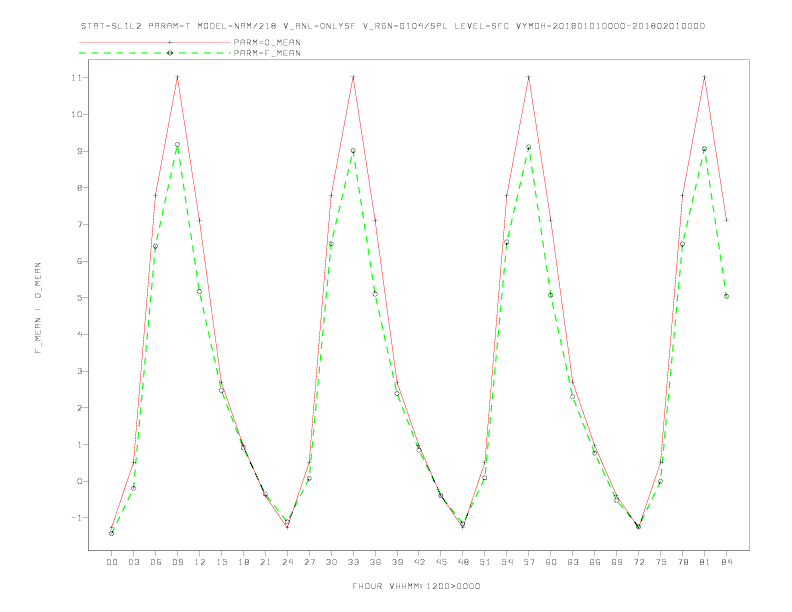Click x-axis tick label 15
Viewport: 792px width, 612px height.
[221, 562]
